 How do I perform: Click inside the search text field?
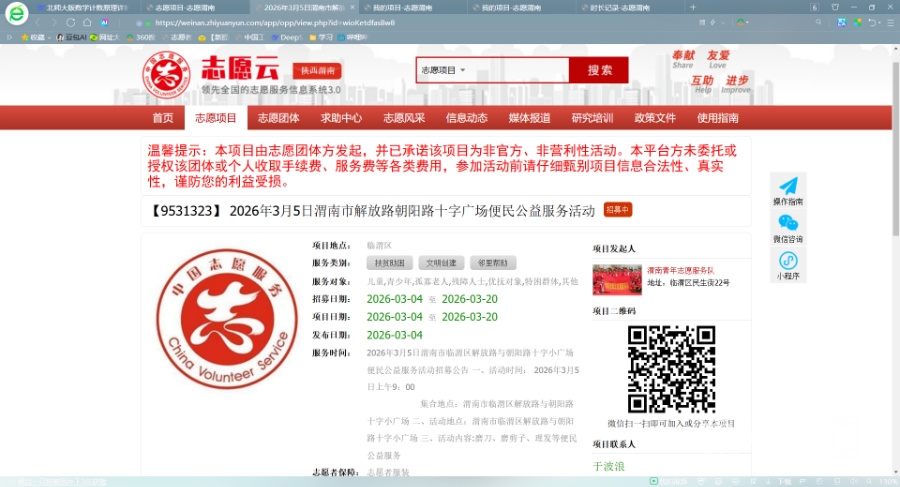[x=515, y=70]
